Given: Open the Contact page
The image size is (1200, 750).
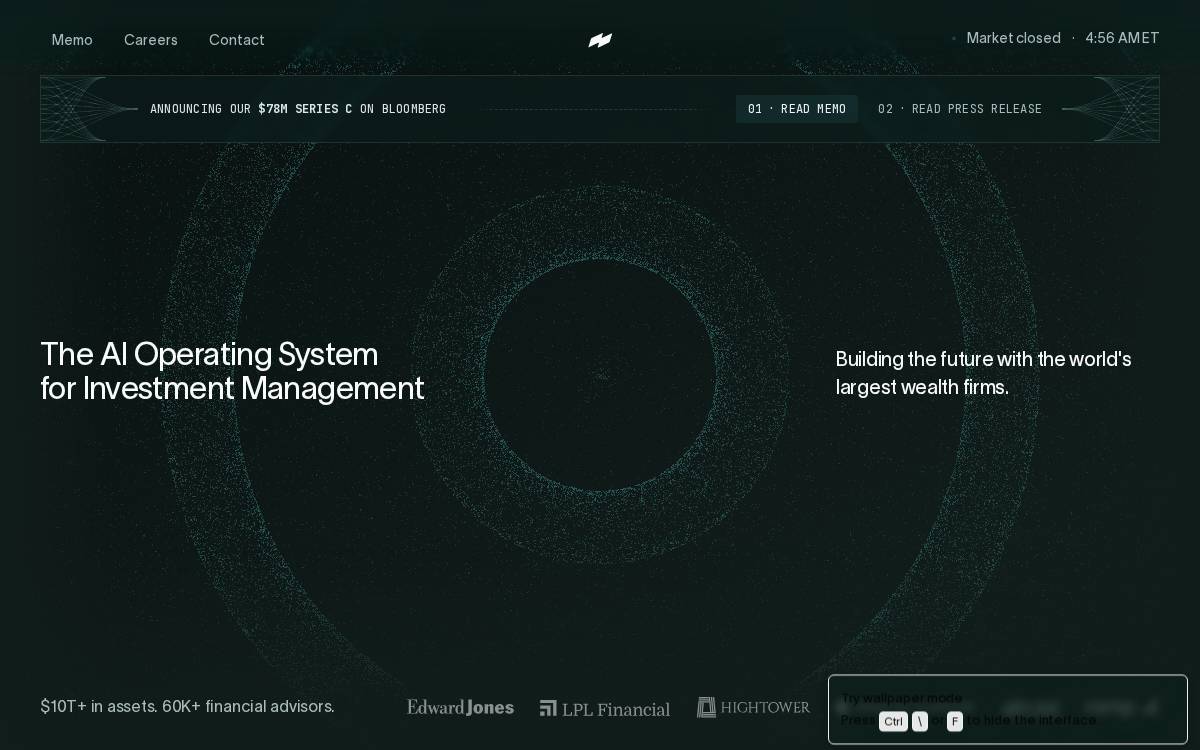Looking at the screenshot, I should click(x=237, y=40).
